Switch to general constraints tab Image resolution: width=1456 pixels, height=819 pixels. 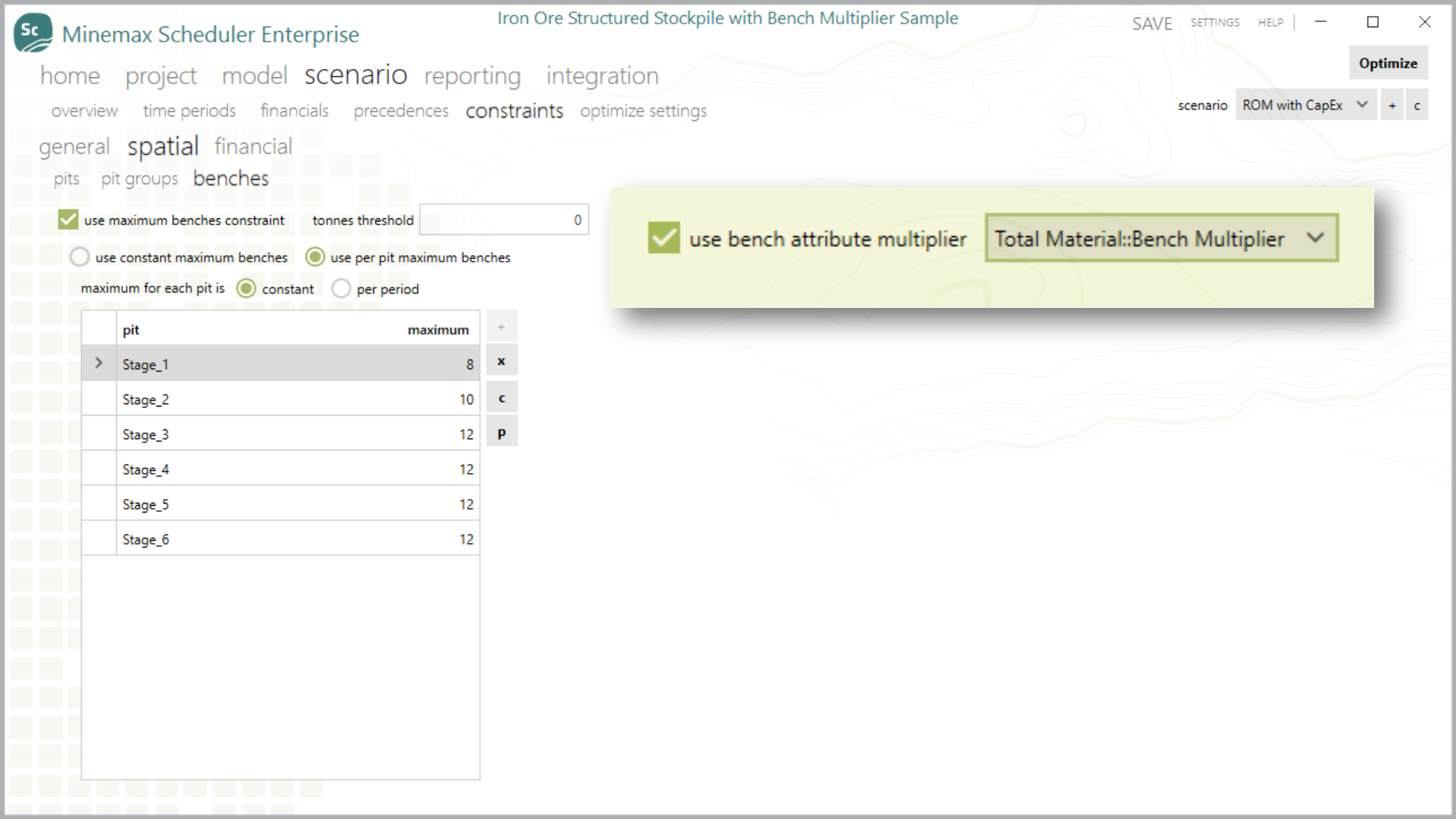(x=74, y=146)
